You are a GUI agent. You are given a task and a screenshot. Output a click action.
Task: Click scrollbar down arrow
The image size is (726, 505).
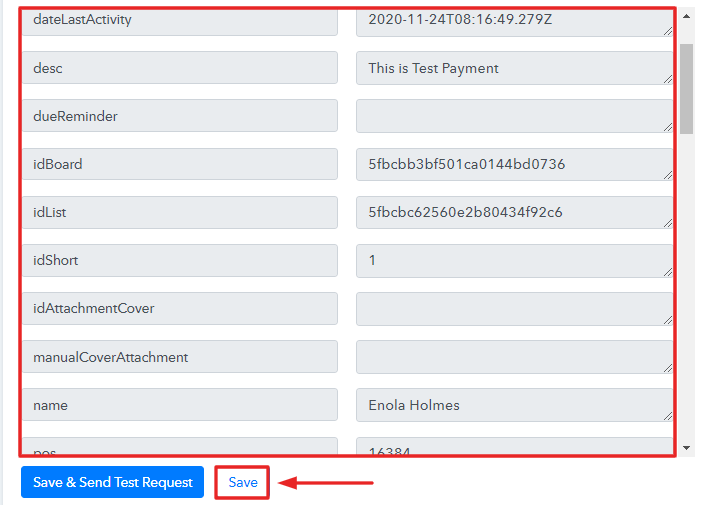(687, 448)
